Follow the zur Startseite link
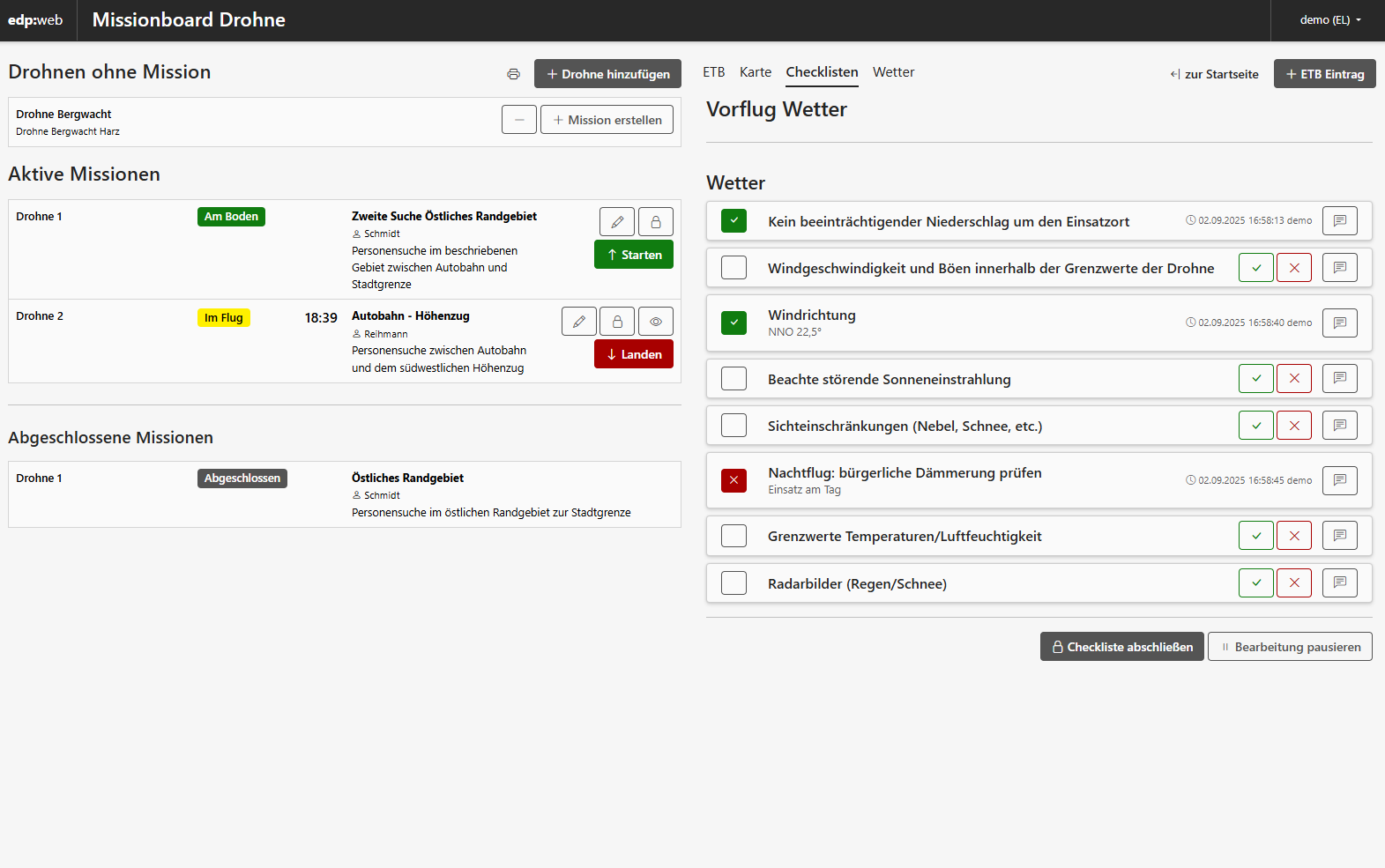The height and width of the screenshot is (868, 1385). [x=1214, y=74]
